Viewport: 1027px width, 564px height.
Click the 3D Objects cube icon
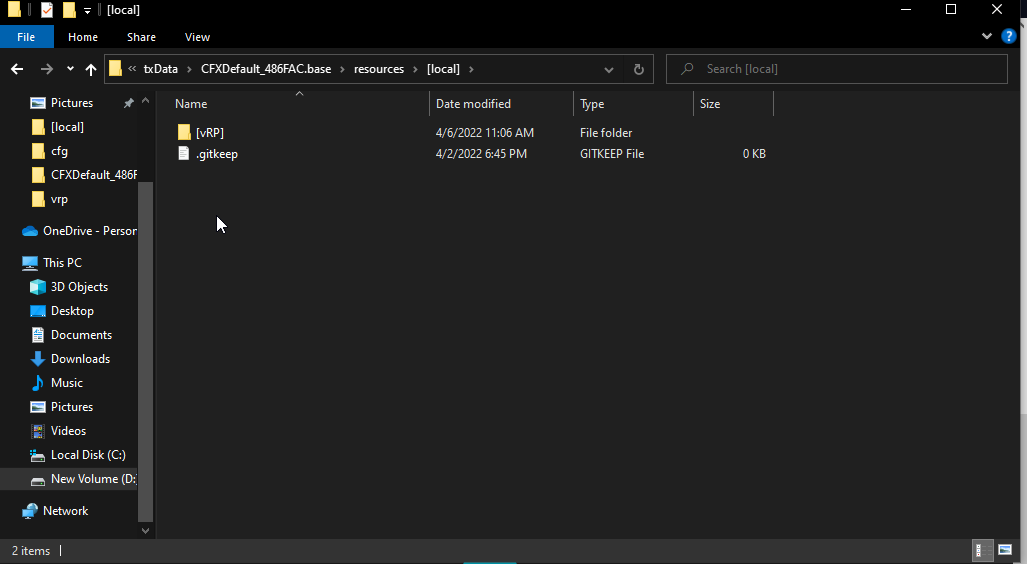point(38,287)
